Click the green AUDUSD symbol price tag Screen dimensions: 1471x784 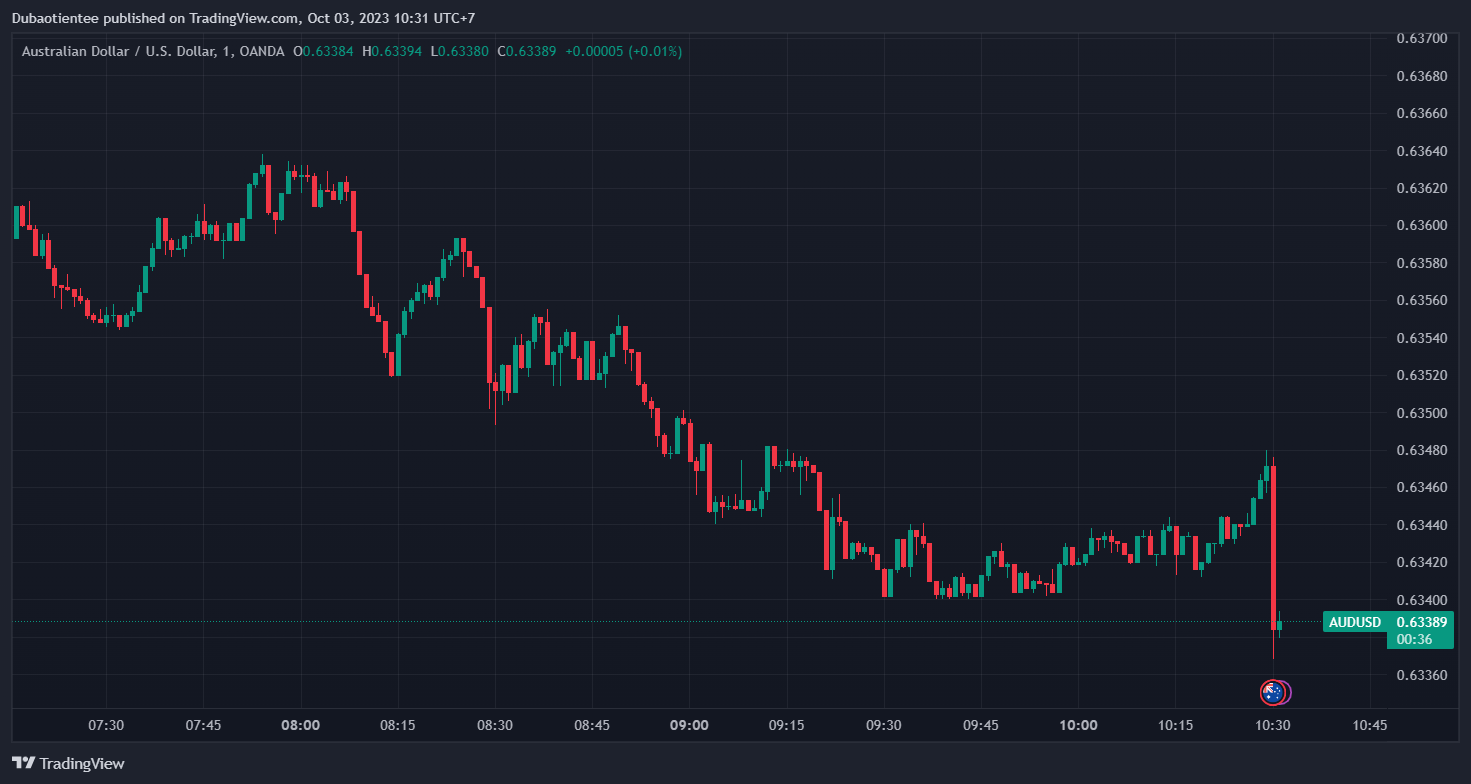tap(1354, 622)
